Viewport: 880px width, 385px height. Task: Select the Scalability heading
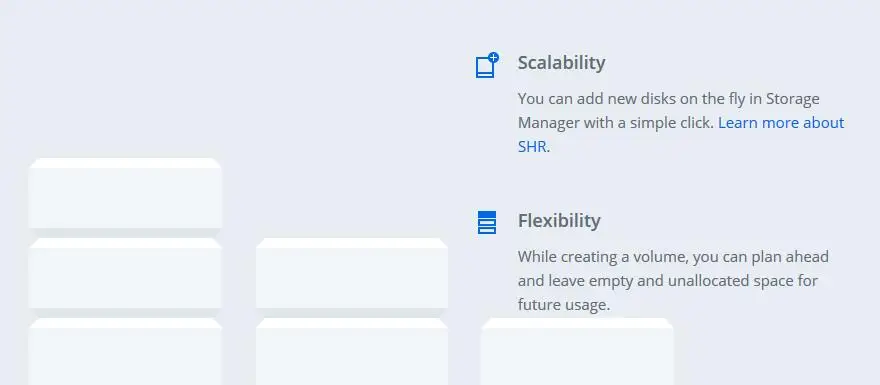pos(561,63)
